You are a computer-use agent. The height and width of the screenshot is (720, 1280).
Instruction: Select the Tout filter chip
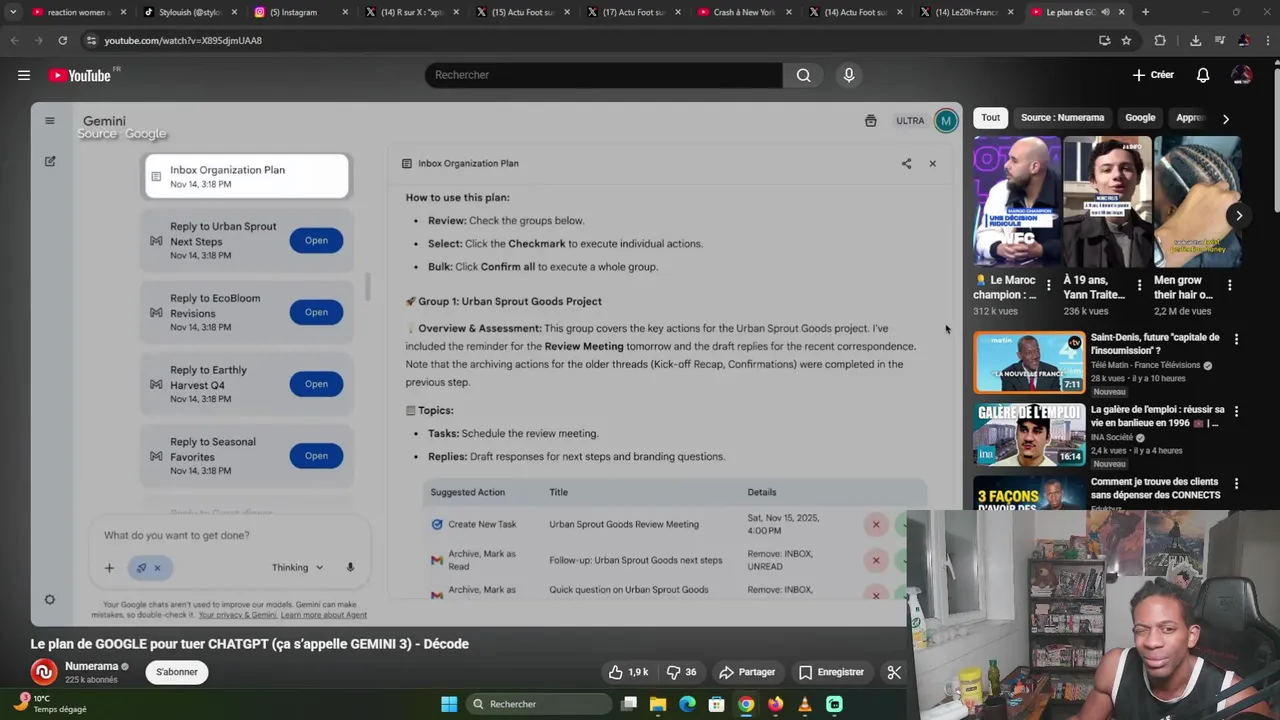tap(990, 117)
